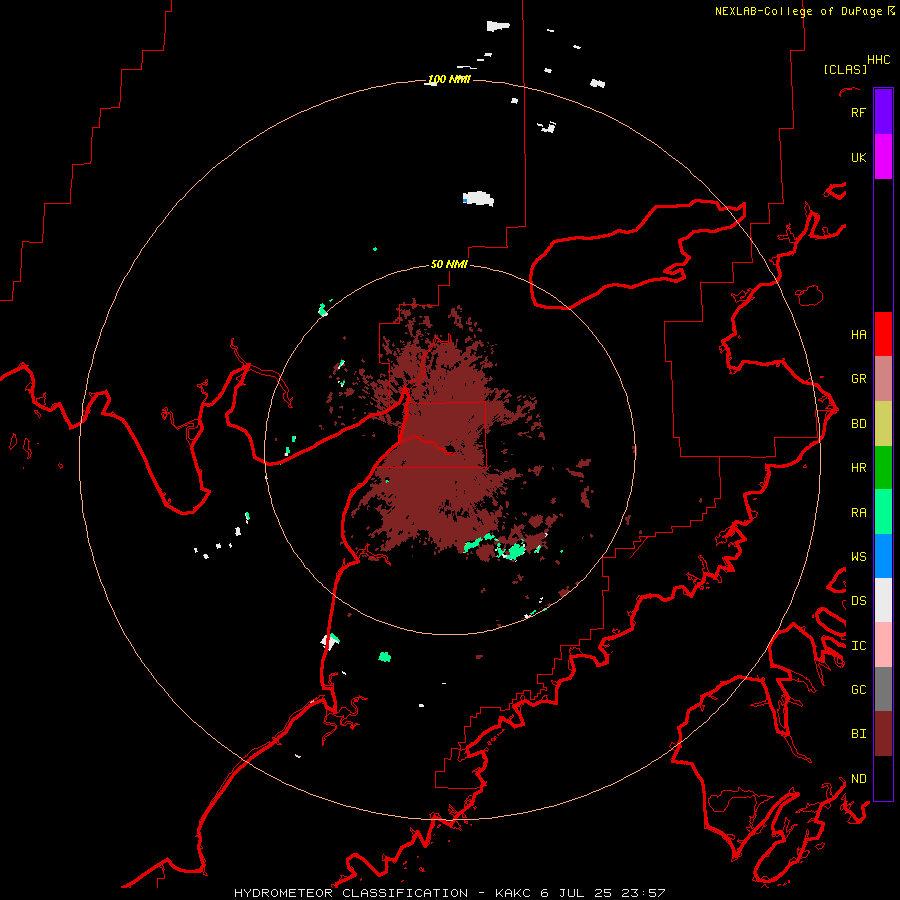Click the WS blue legend swatch

(x=883, y=556)
